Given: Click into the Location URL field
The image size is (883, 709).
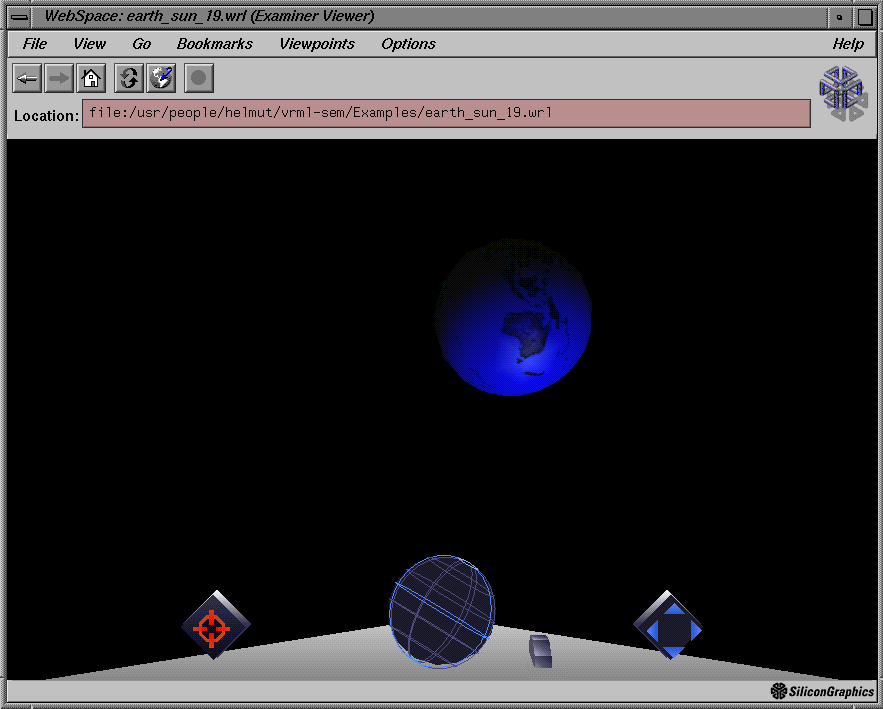Looking at the screenshot, I should [x=446, y=114].
